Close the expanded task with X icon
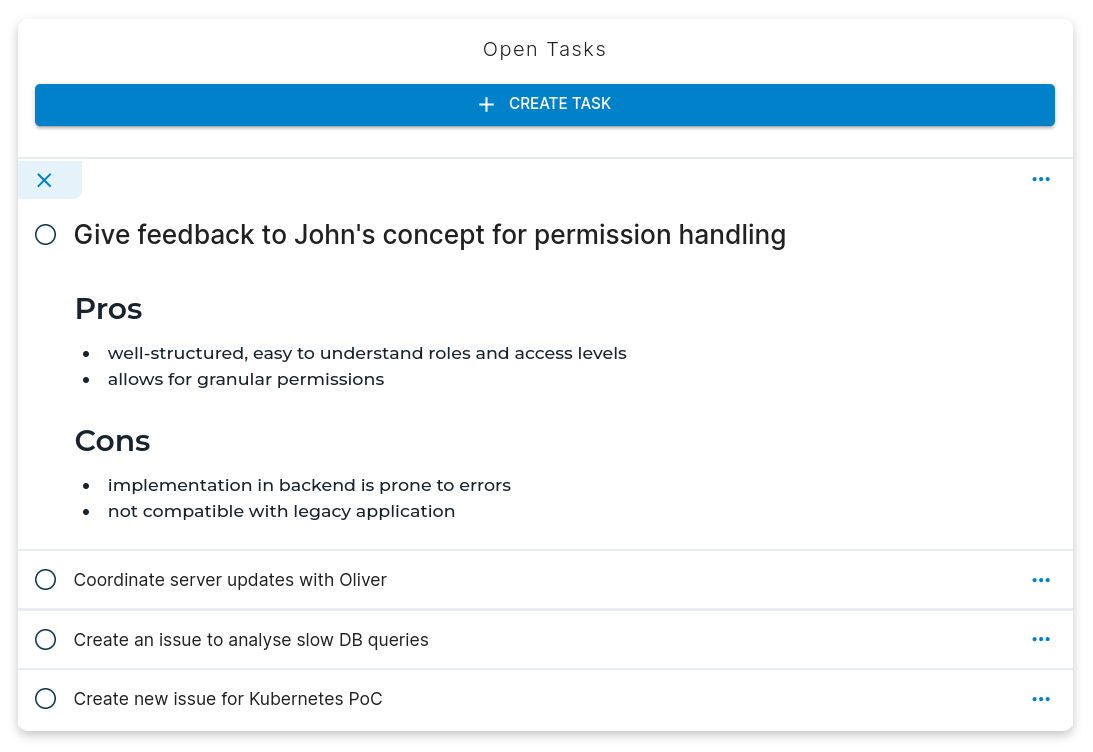The width and height of the screenshot is (1093, 752). (x=44, y=180)
